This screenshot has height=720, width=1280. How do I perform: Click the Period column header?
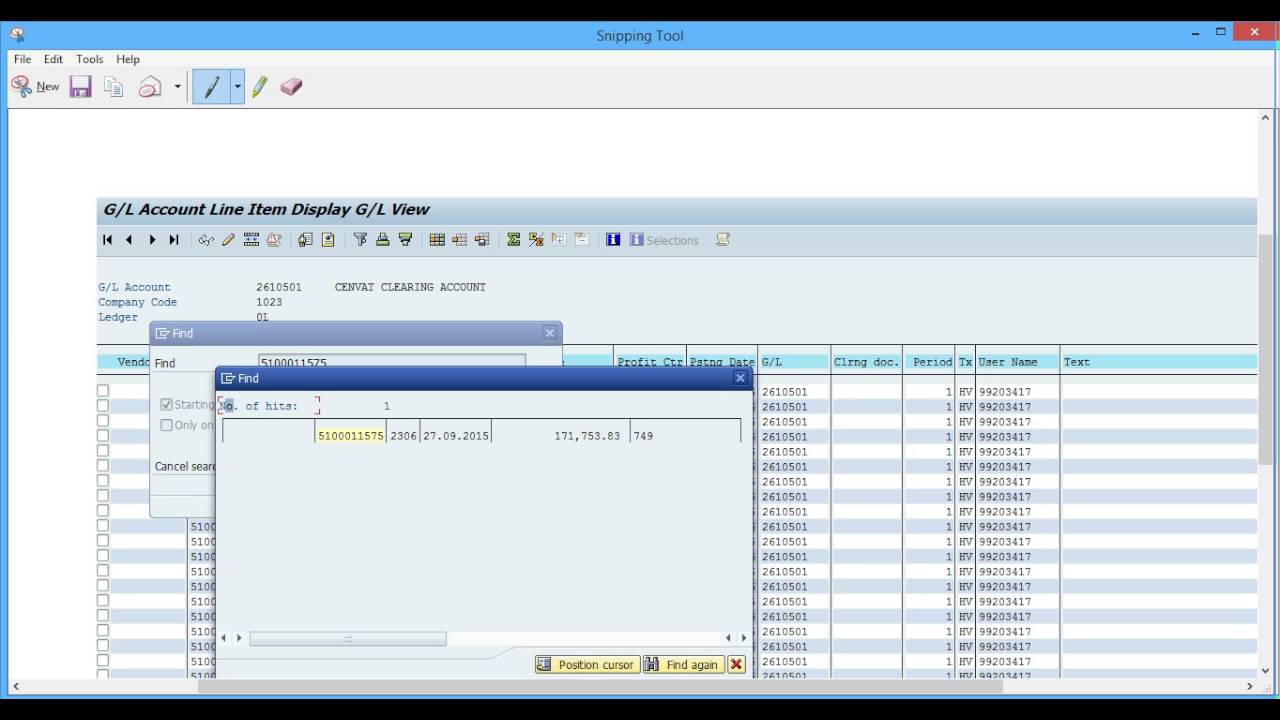coord(932,362)
